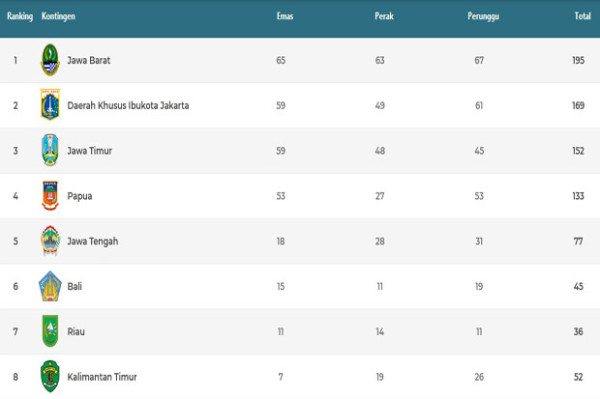600x399 pixels.
Task: Click Kalimantan Timur's total of 52
Action: pos(579,377)
